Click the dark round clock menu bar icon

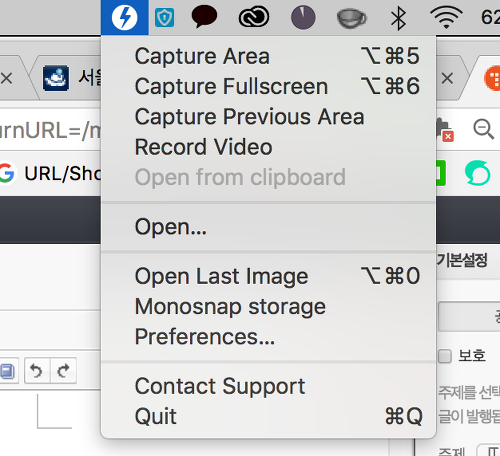pyautogui.click(x=303, y=17)
